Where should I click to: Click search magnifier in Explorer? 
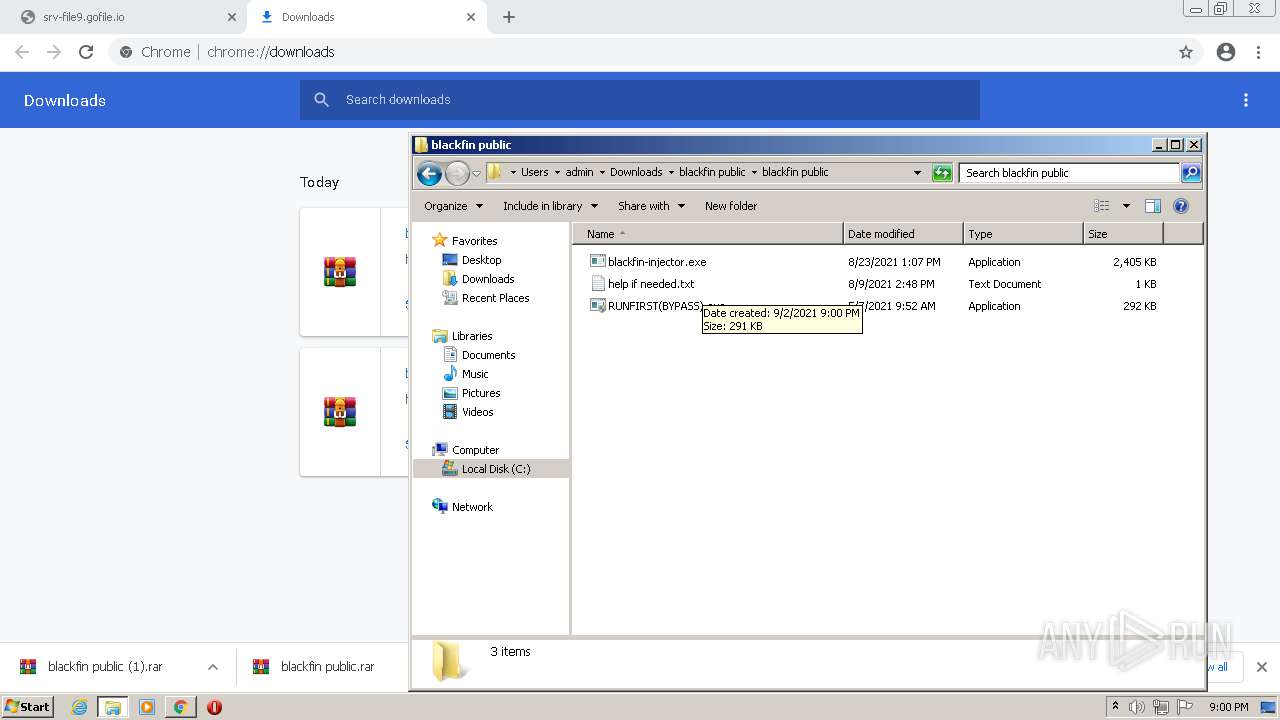tap(1190, 173)
